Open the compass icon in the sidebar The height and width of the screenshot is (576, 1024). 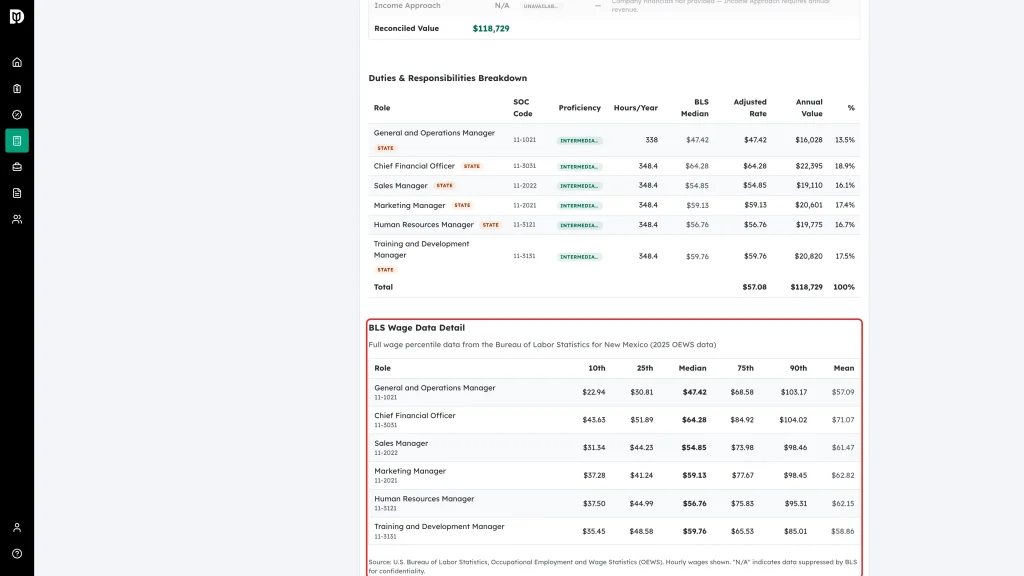coord(17,115)
